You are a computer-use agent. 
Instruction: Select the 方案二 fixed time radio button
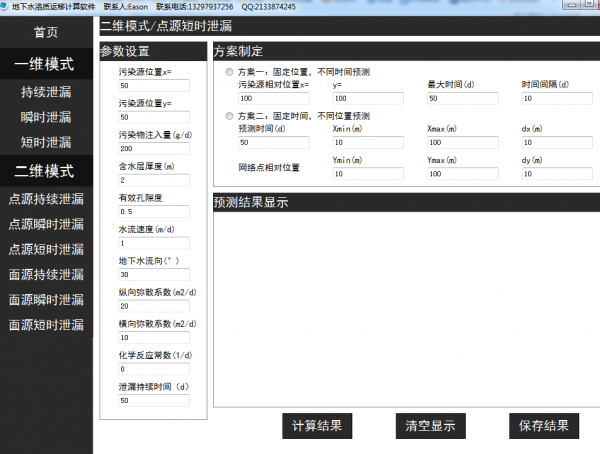tap(230, 116)
